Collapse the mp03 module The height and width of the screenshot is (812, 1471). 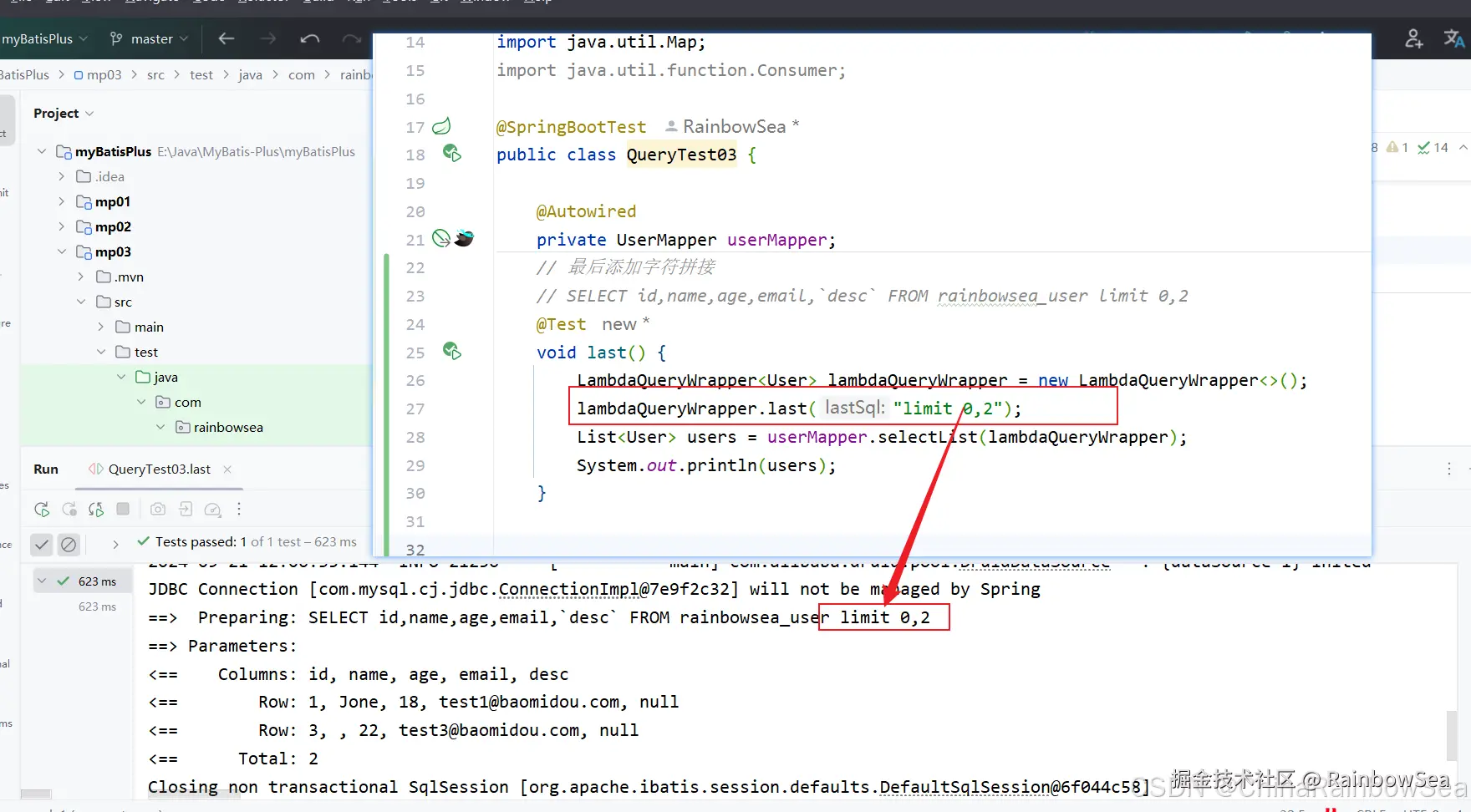[x=62, y=251]
